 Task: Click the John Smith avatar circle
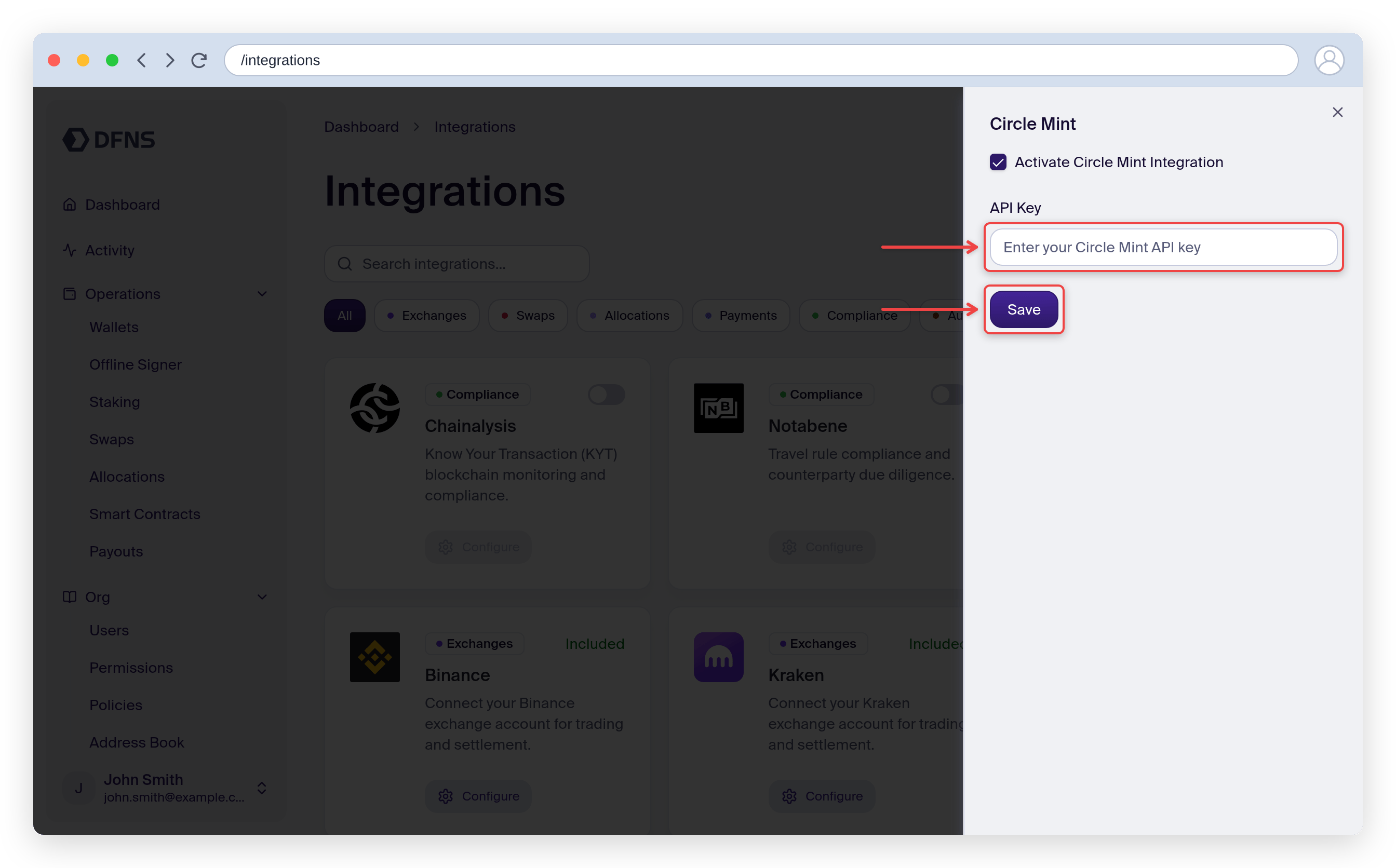tap(78, 788)
